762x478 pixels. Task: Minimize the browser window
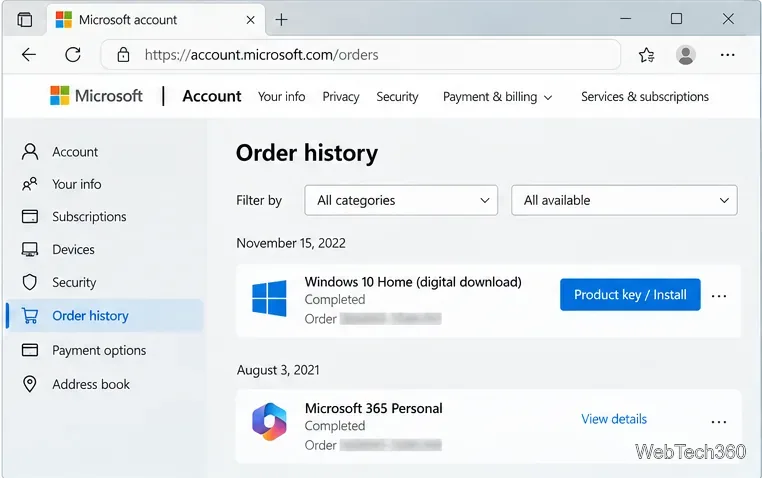point(625,19)
